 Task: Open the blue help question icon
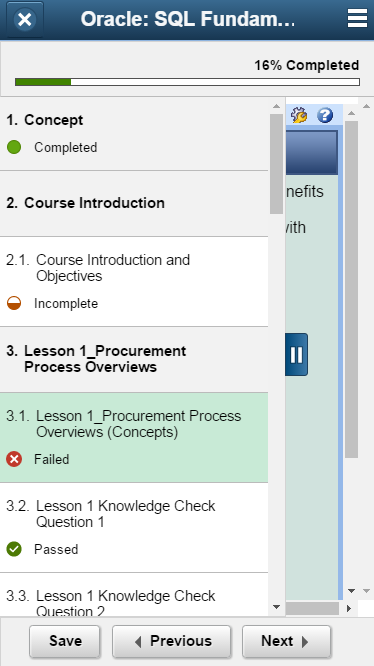pyautogui.click(x=325, y=116)
